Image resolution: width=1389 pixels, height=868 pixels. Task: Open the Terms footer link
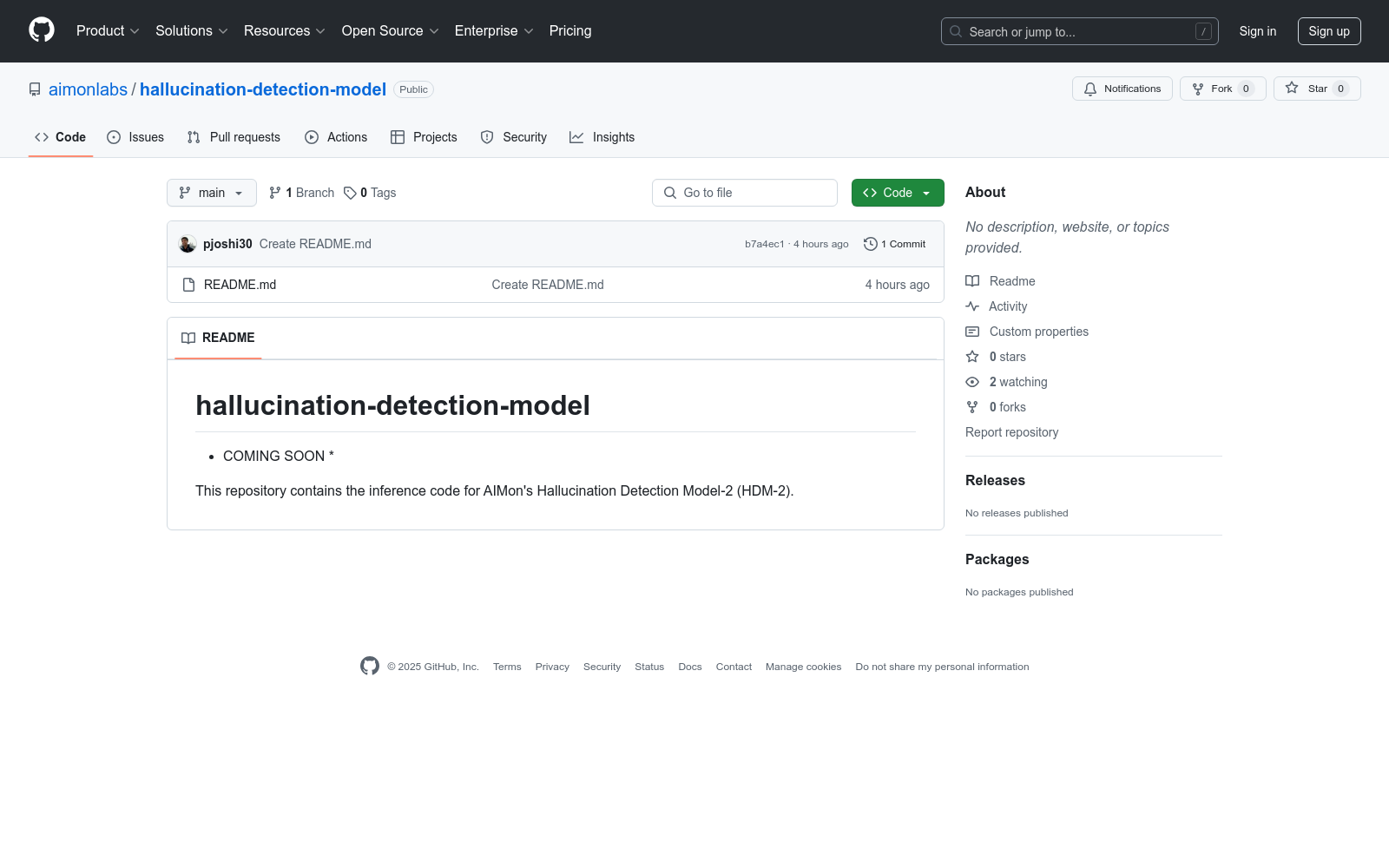(x=507, y=667)
